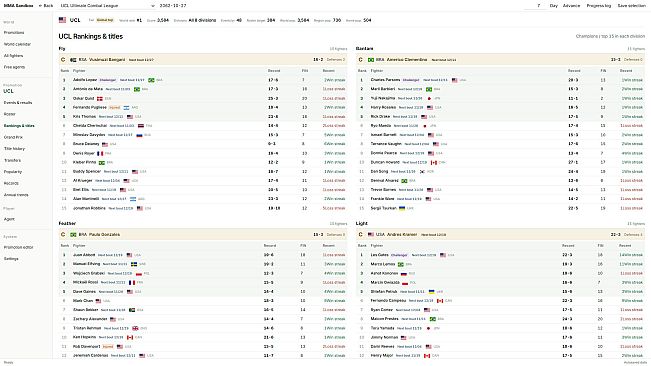651x366 pixels.
Task: Open Events & results in the sidebar
Action: click(18, 102)
